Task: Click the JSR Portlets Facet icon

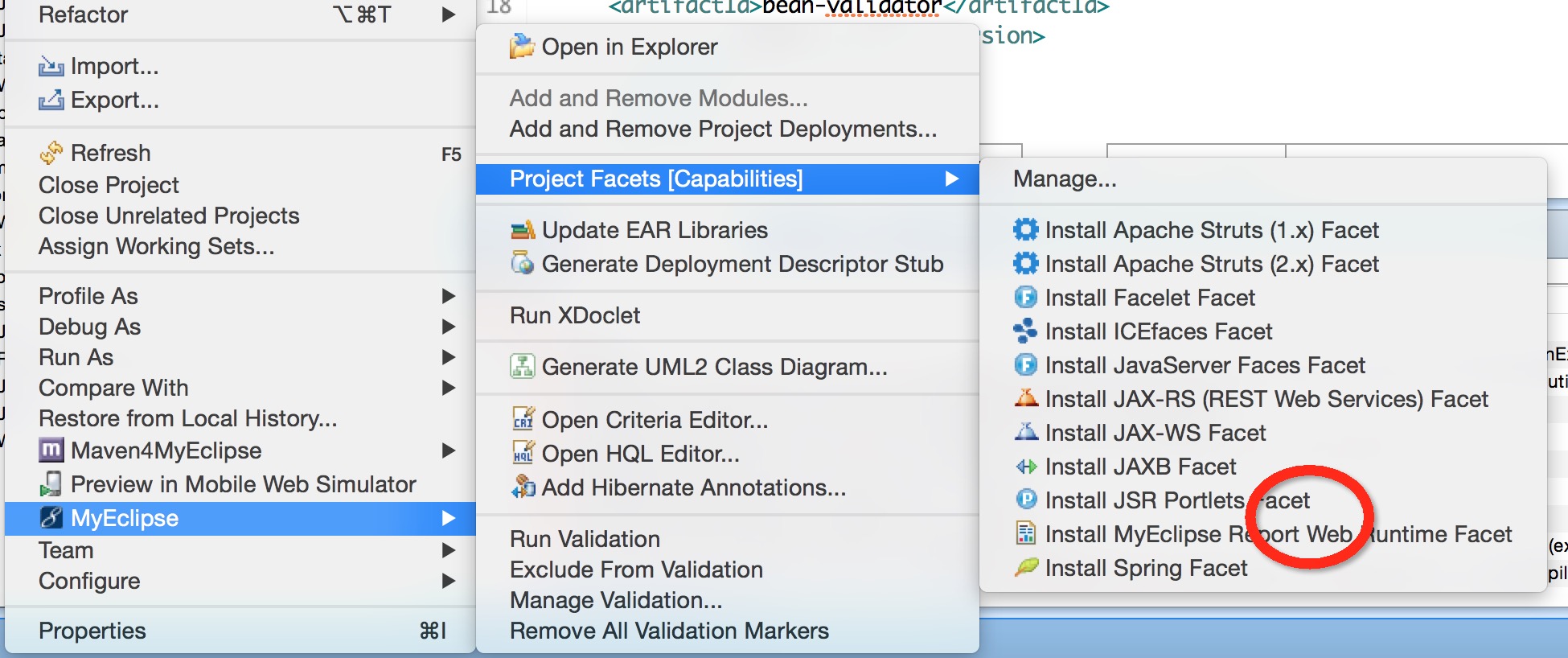Action: coord(1025,500)
